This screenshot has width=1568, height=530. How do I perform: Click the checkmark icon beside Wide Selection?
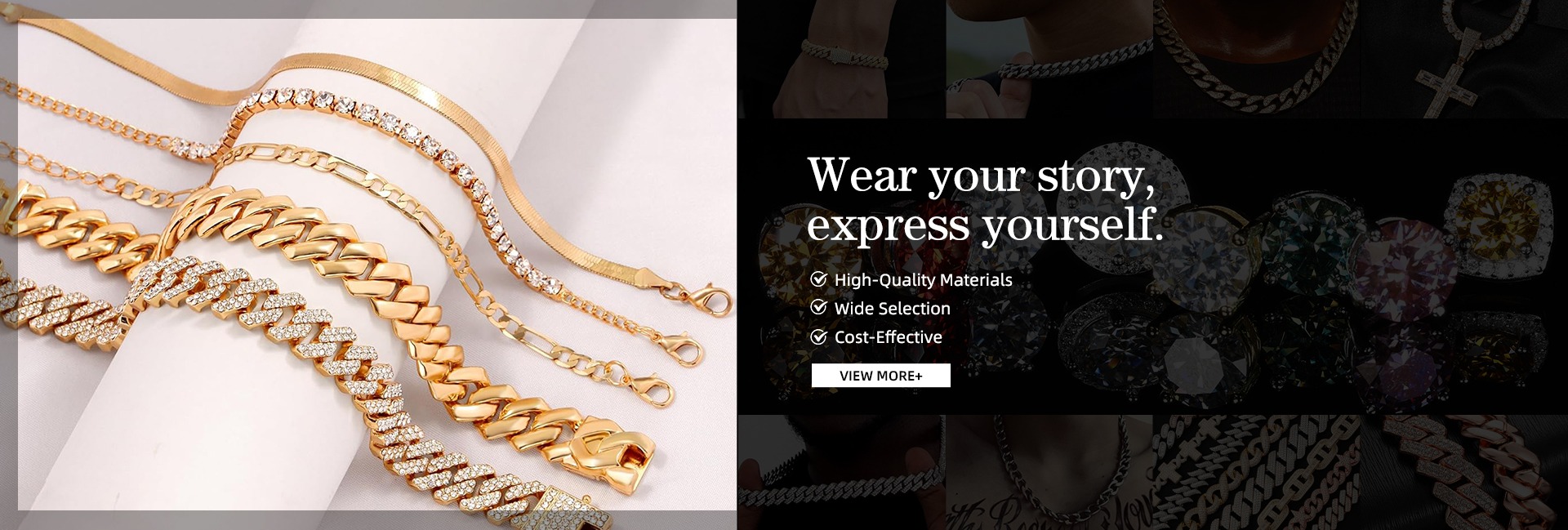tap(818, 308)
